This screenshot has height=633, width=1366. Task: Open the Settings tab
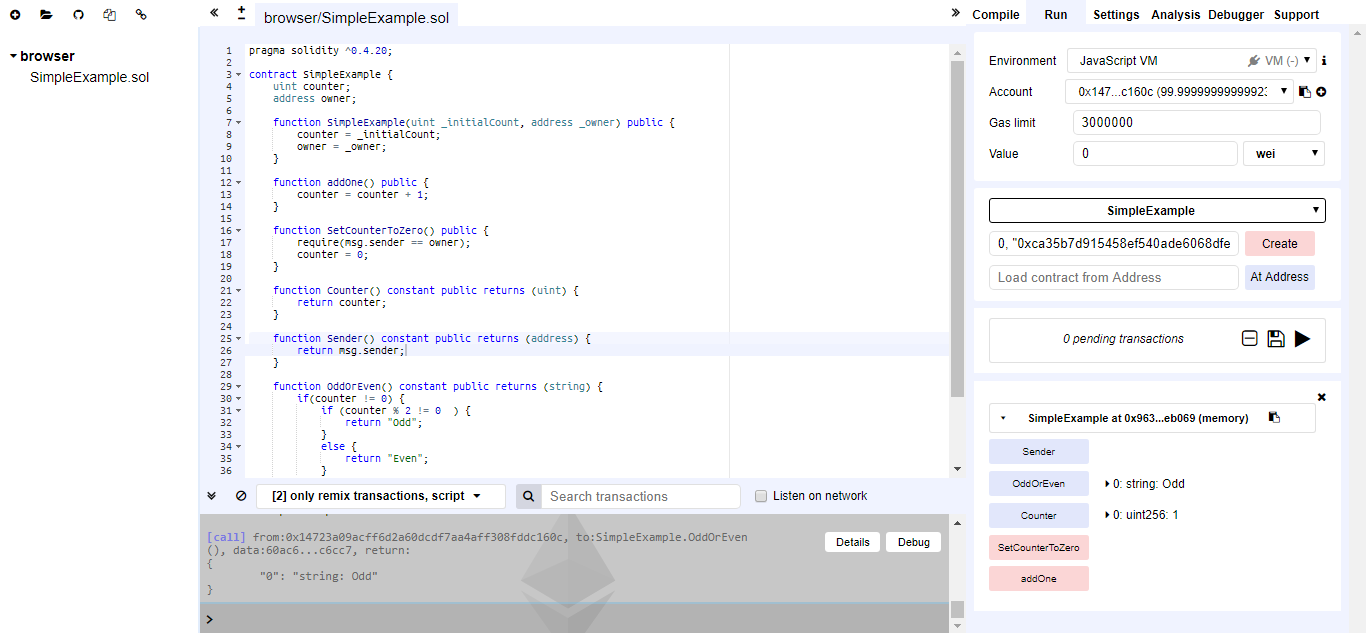1116,15
